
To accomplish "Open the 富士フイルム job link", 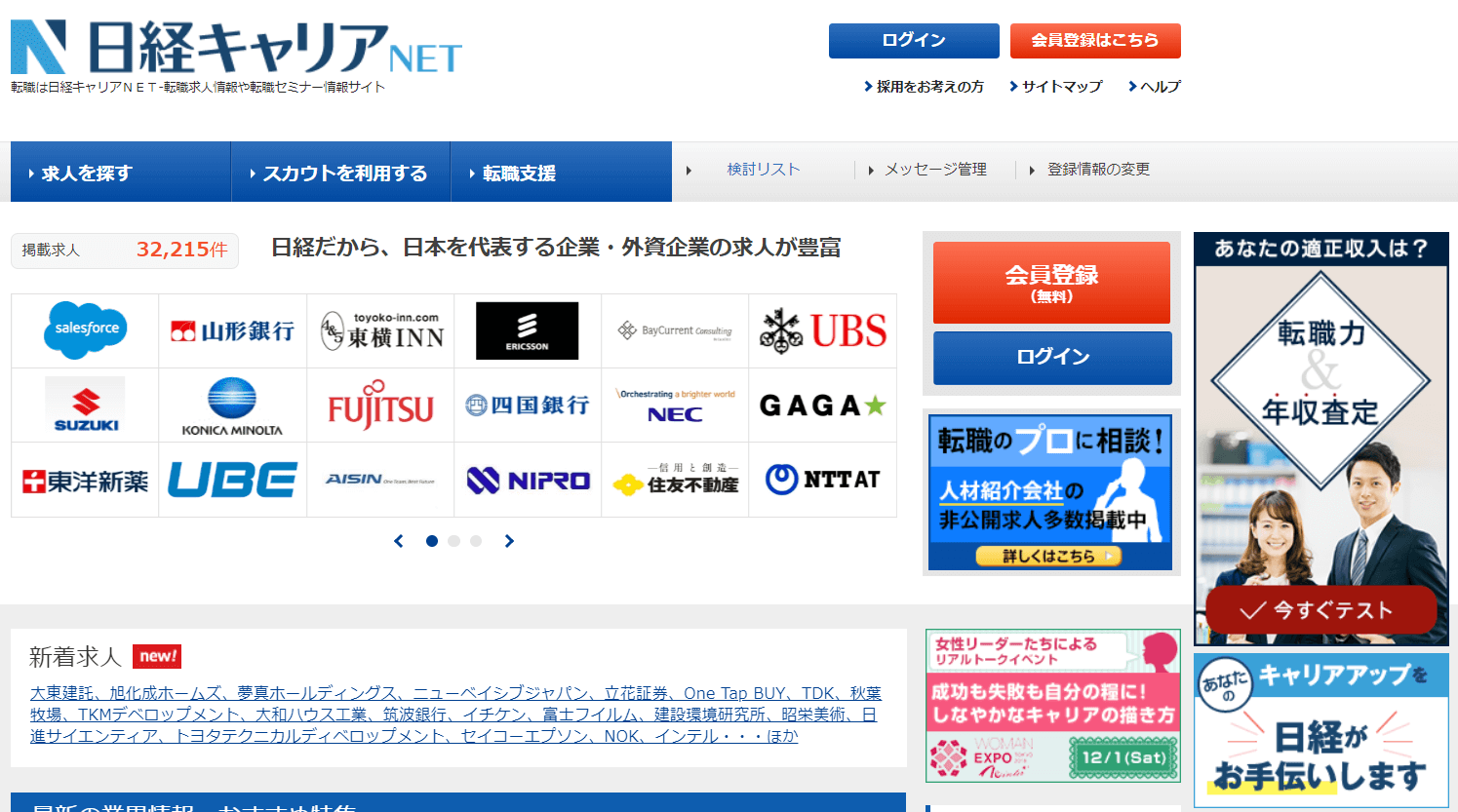I will point(591,715).
